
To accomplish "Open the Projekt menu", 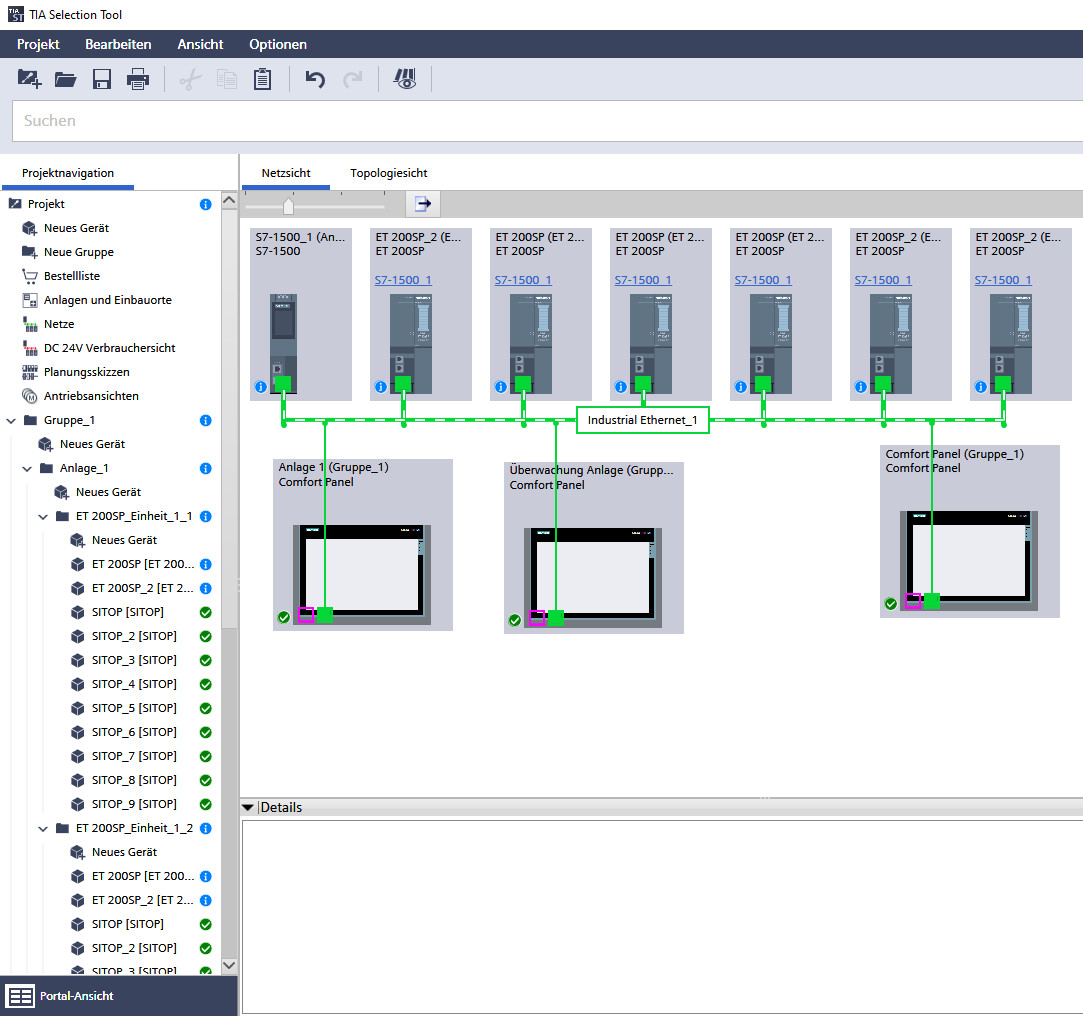I will coord(38,44).
